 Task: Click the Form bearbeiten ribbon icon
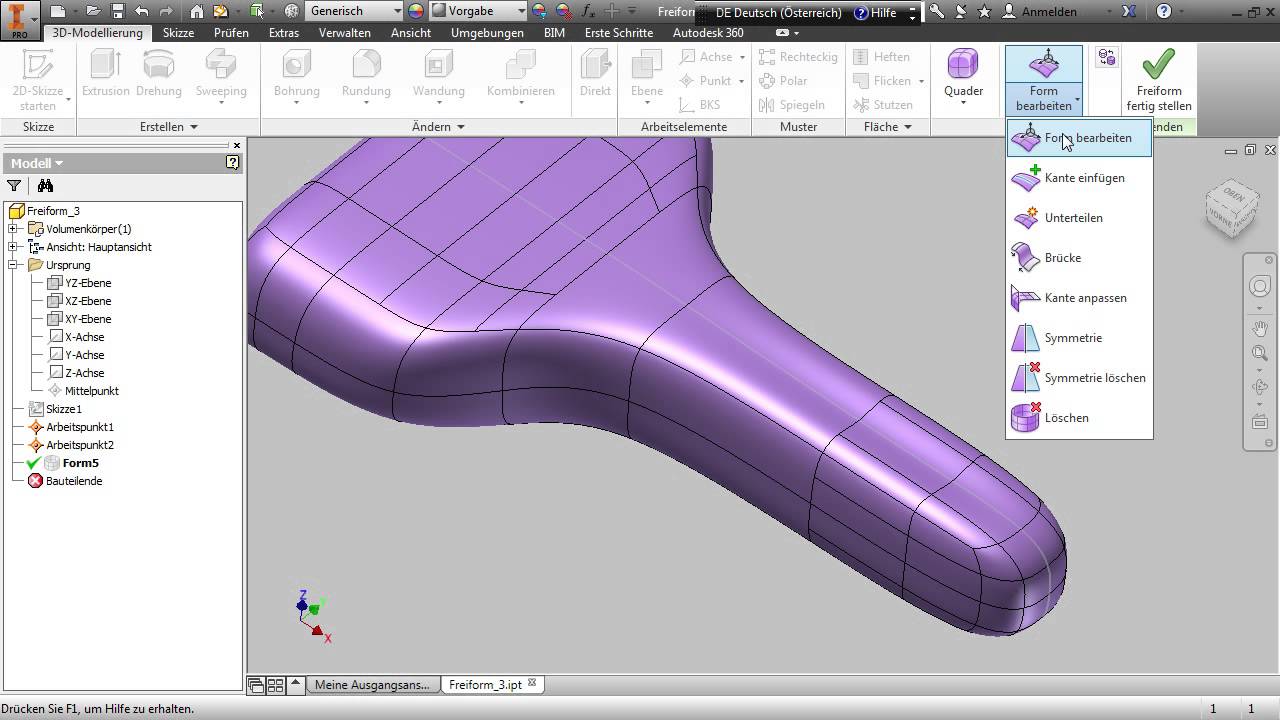point(1044,64)
